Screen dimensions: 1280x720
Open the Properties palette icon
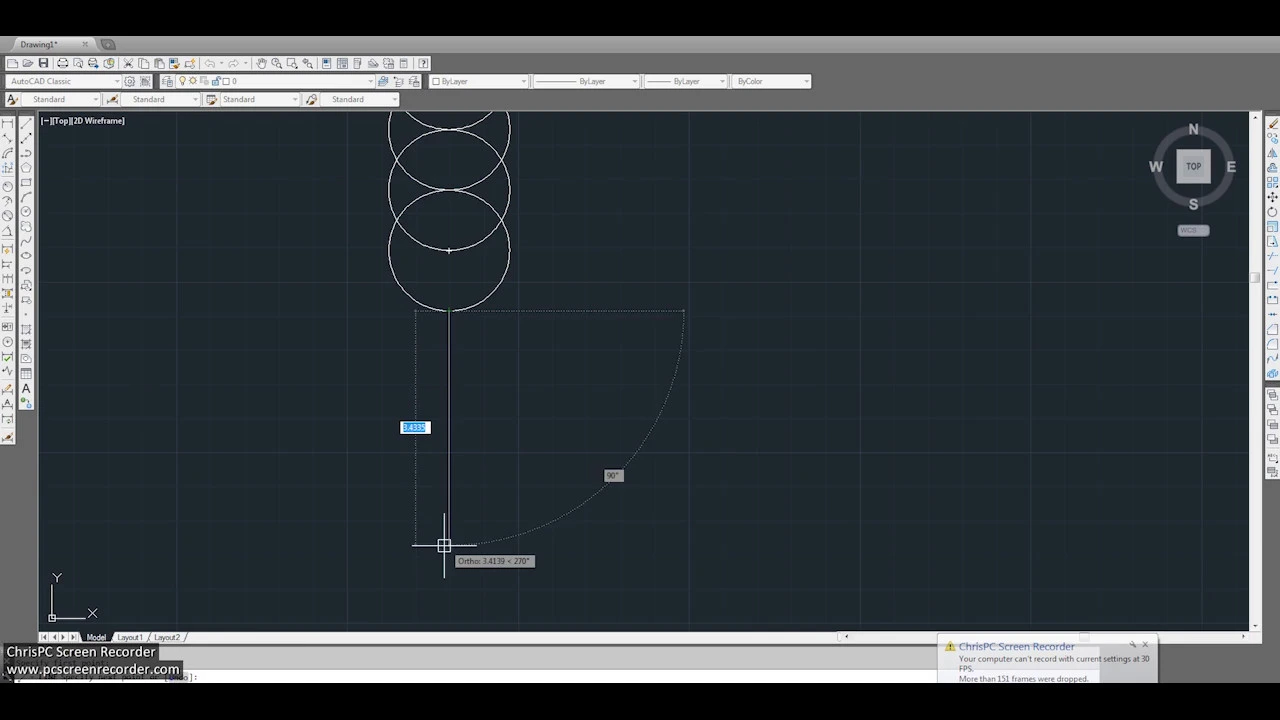[x=326, y=63]
